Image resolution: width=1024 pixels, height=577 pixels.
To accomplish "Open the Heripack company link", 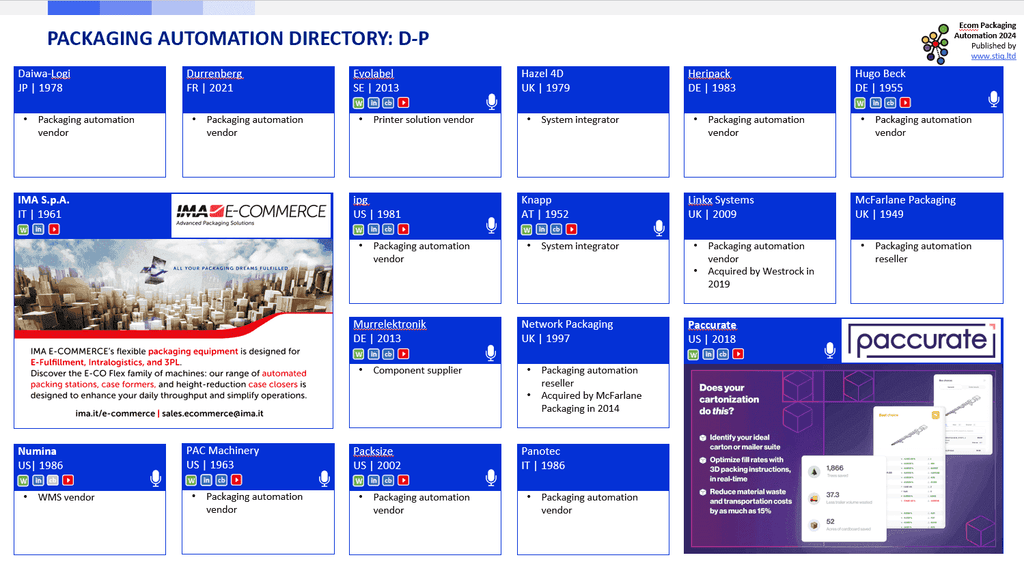I will [x=709, y=74].
